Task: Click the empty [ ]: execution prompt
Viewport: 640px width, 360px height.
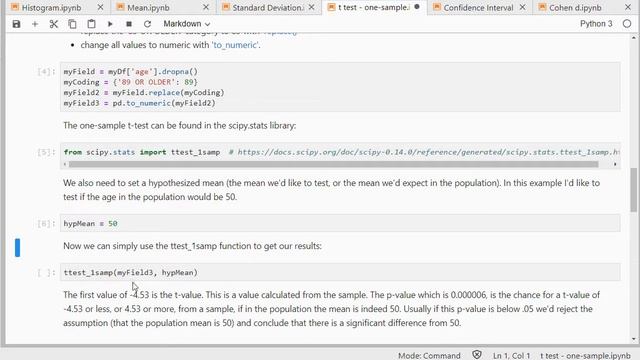Action: [x=46, y=273]
